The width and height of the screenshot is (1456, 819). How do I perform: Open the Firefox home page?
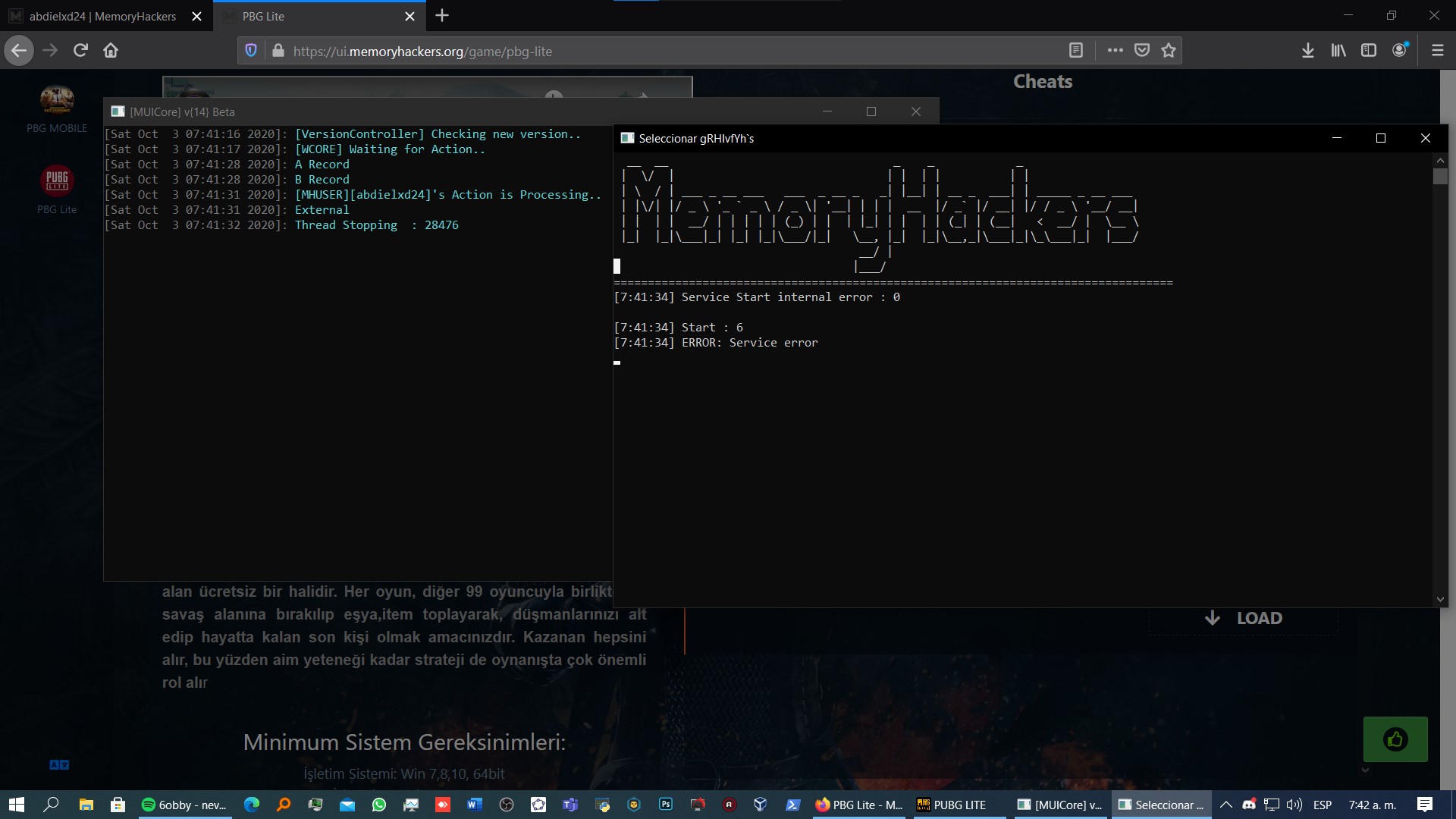coord(111,51)
